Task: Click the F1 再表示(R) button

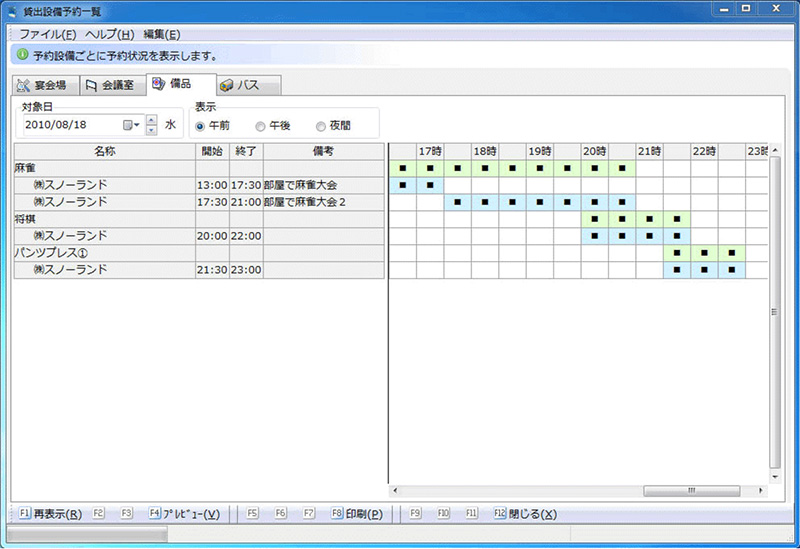Action: coord(50,514)
